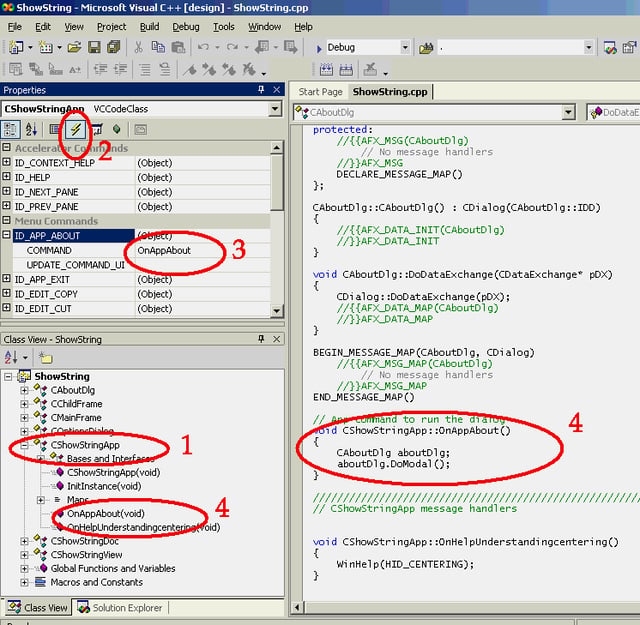Click the Find text input field

click(511, 47)
